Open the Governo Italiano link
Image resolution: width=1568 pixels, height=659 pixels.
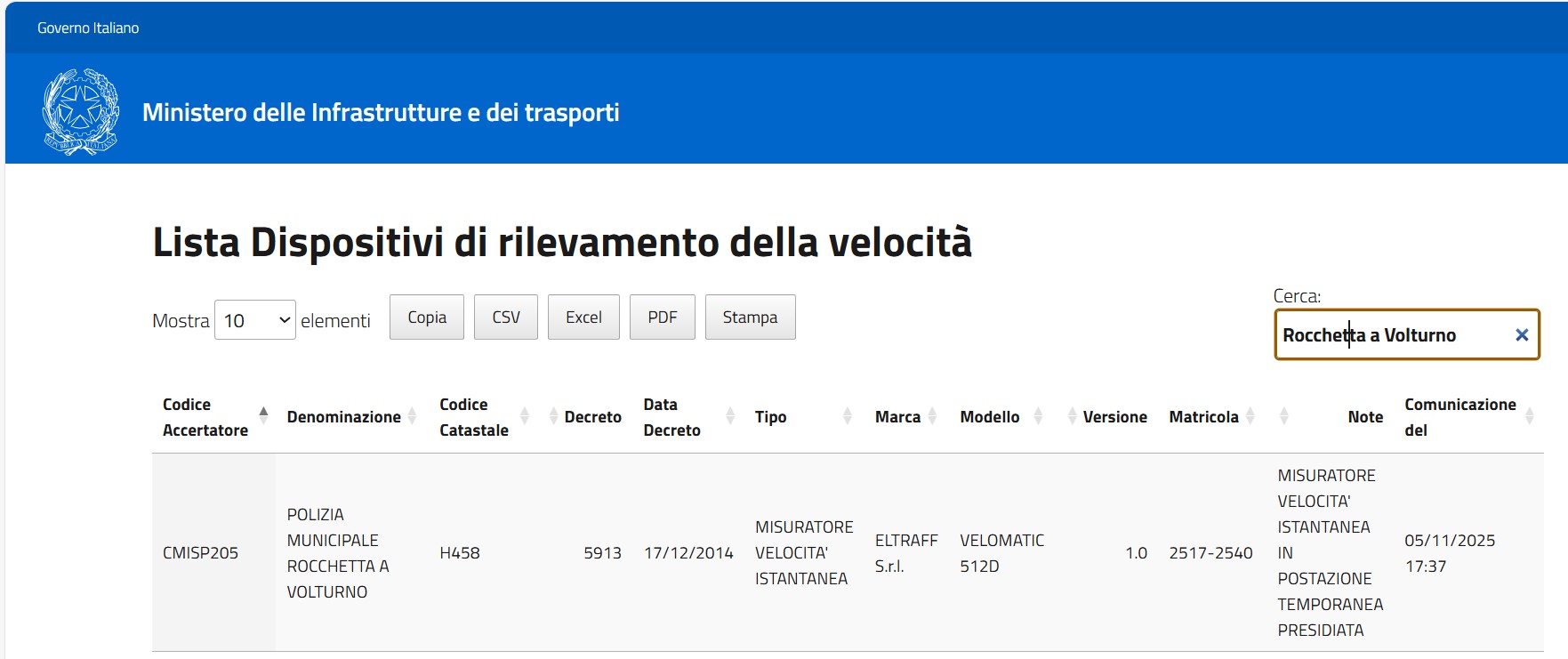88,28
